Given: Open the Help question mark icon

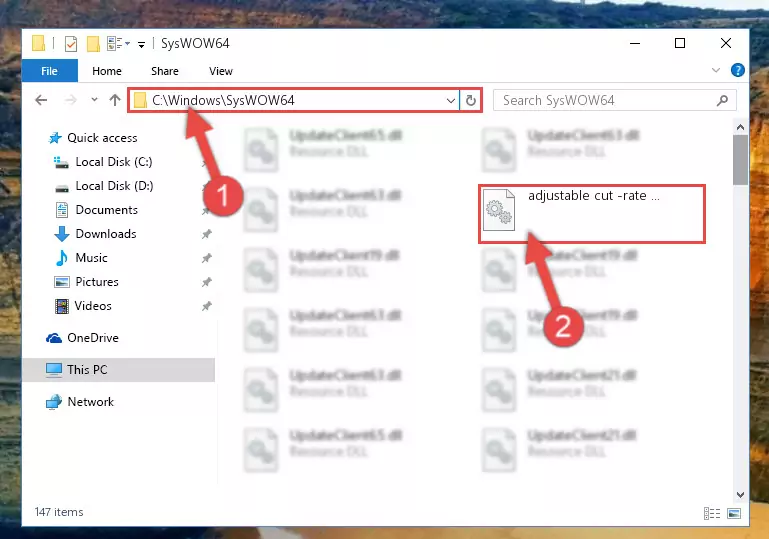Looking at the screenshot, I should tap(737, 70).
